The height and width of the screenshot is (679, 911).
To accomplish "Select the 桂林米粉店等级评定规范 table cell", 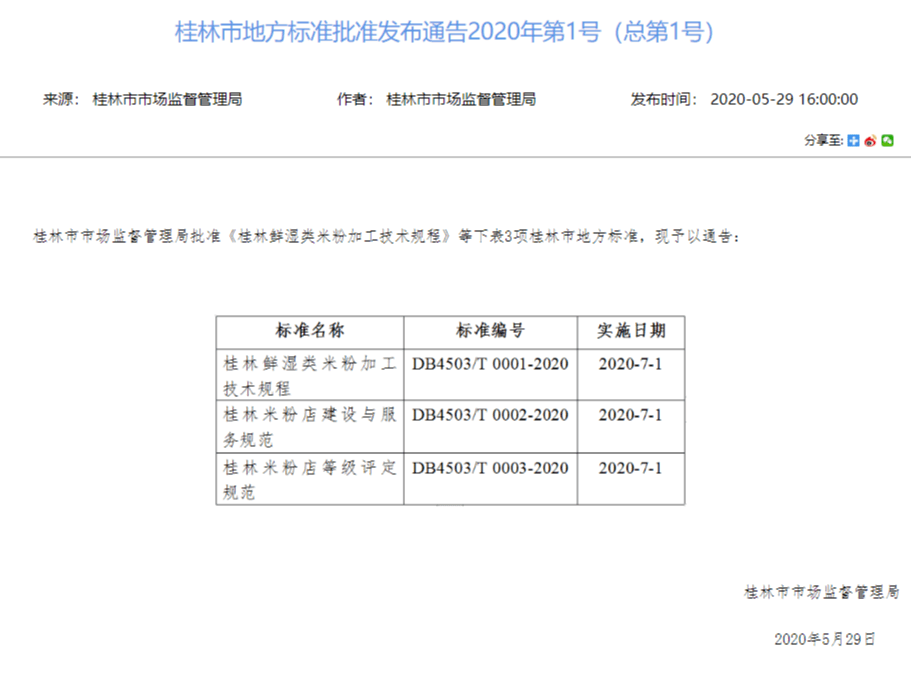I will [310, 479].
